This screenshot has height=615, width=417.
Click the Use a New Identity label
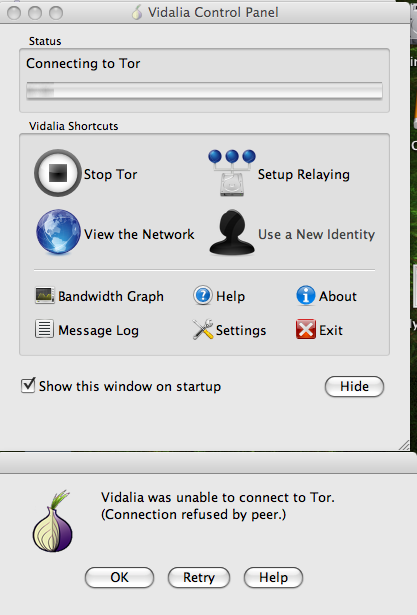pyautogui.click(x=317, y=234)
